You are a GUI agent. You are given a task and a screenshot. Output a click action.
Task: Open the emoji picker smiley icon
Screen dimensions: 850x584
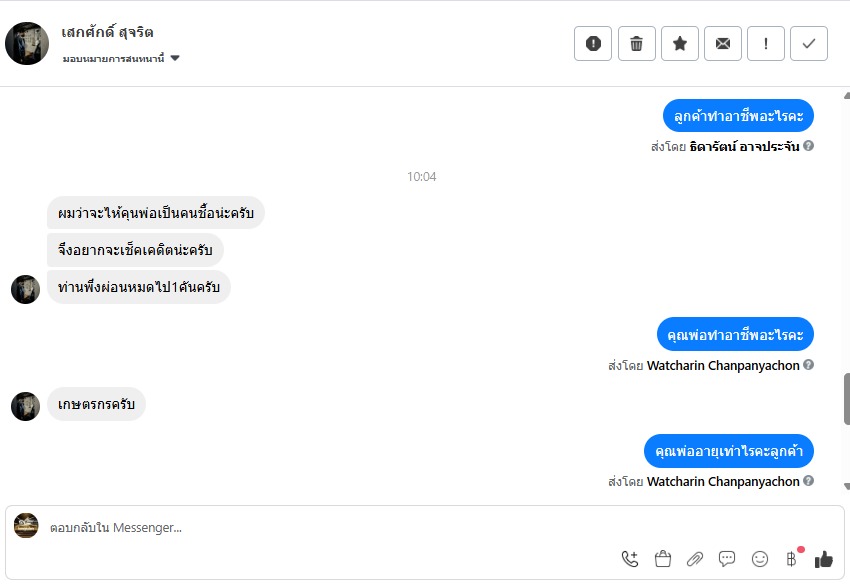click(x=760, y=559)
